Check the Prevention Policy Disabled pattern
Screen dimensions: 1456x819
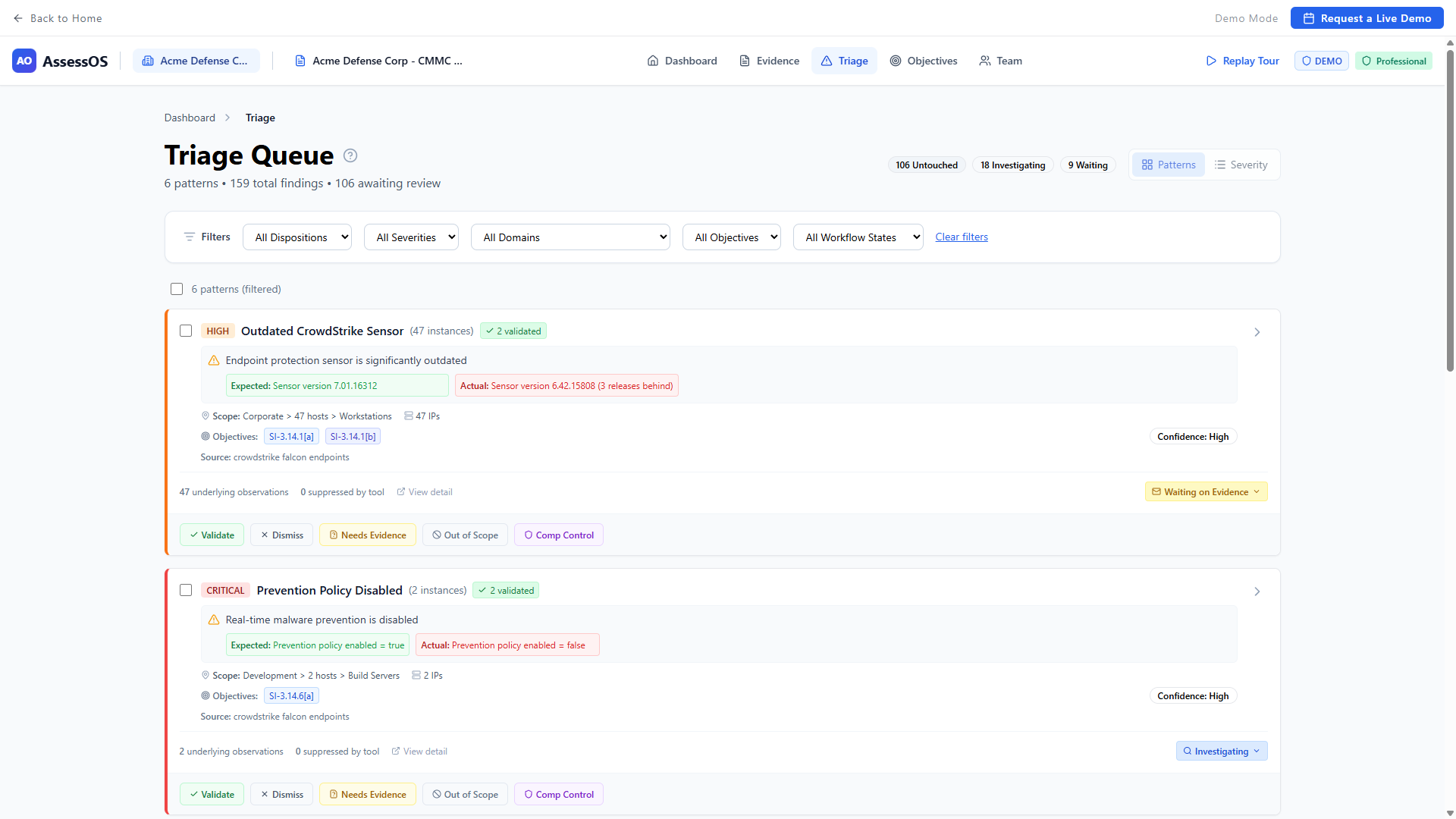186,590
